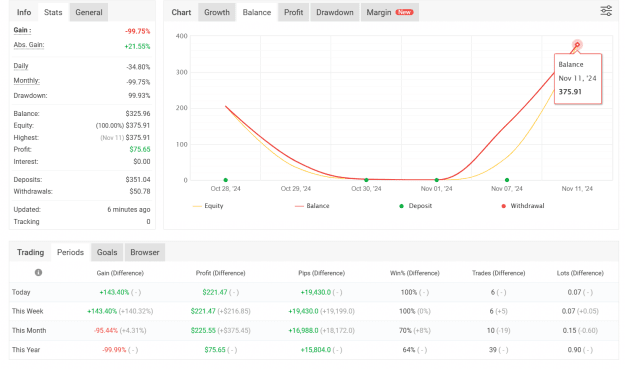Click the info icon in Periods table header

[x=38, y=273]
